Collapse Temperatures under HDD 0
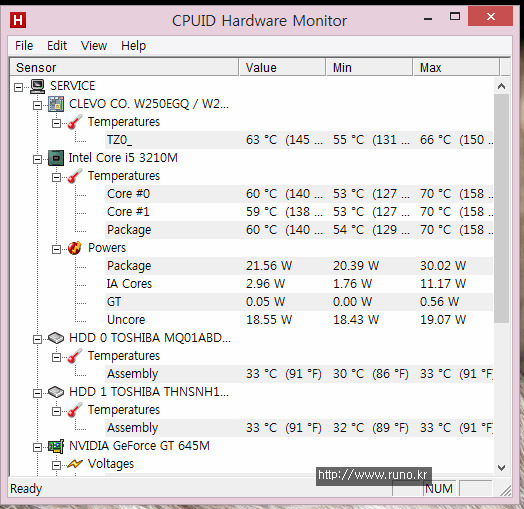 click(x=56, y=357)
